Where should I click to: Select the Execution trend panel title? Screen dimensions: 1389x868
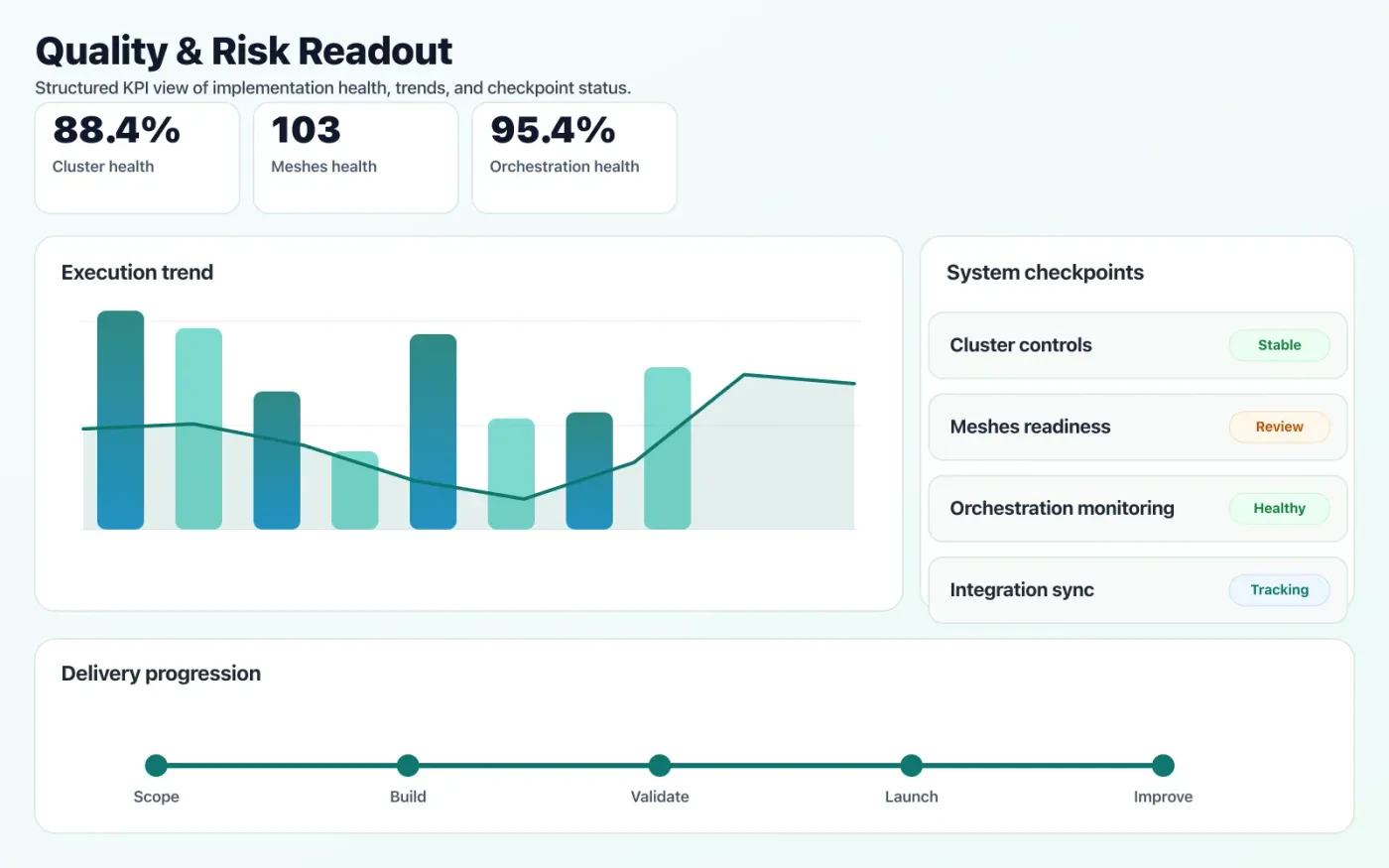tap(137, 272)
